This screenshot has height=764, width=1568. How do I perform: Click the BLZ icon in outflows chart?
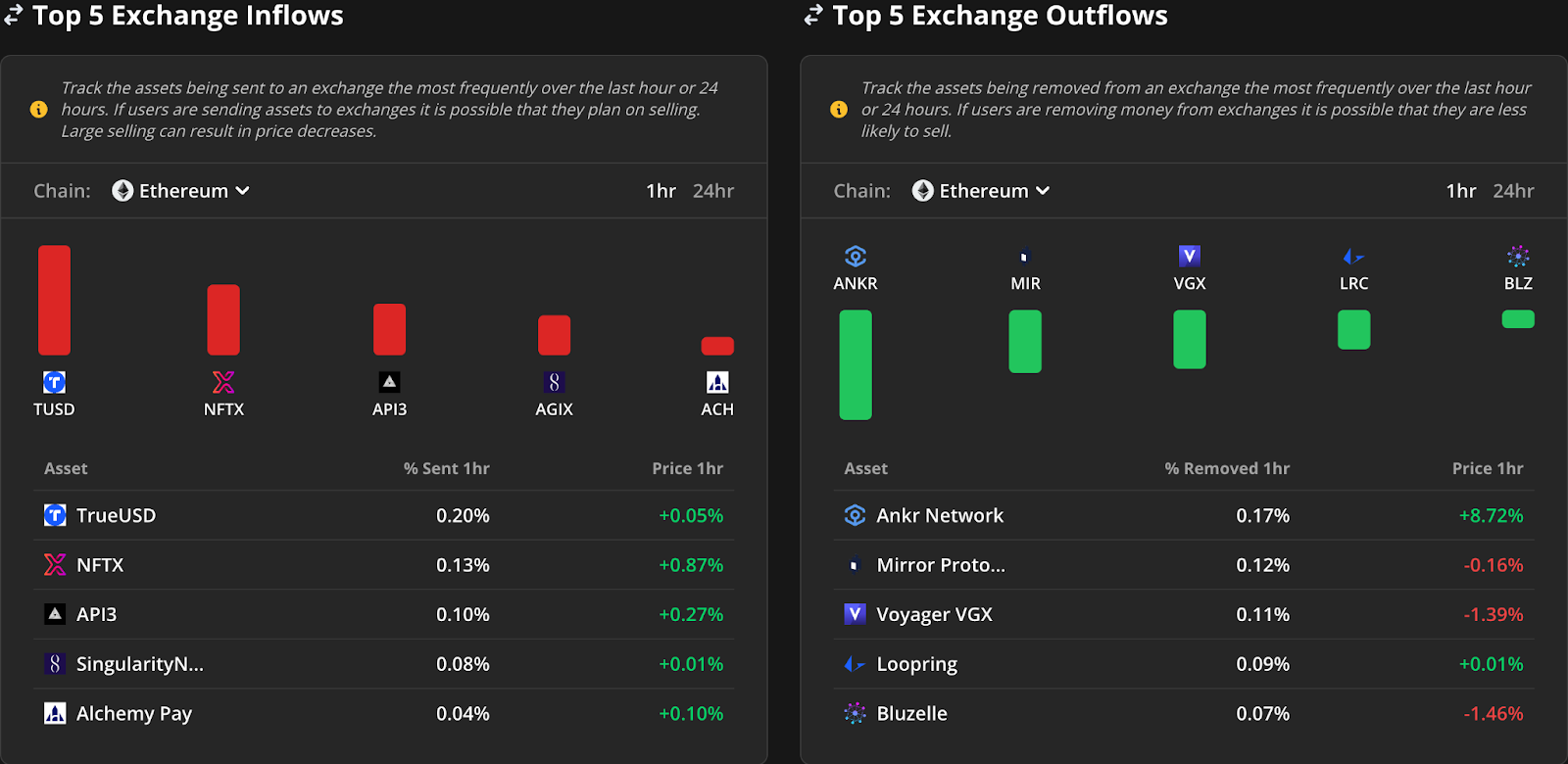click(1518, 257)
